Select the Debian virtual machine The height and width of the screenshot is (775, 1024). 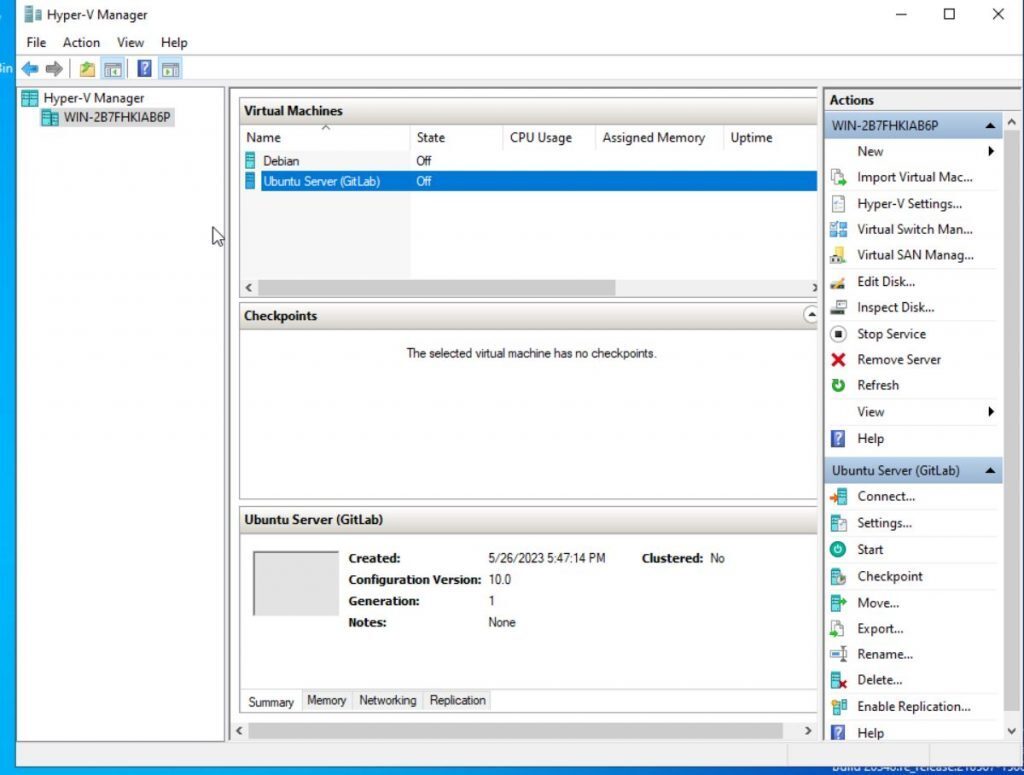click(x=280, y=160)
